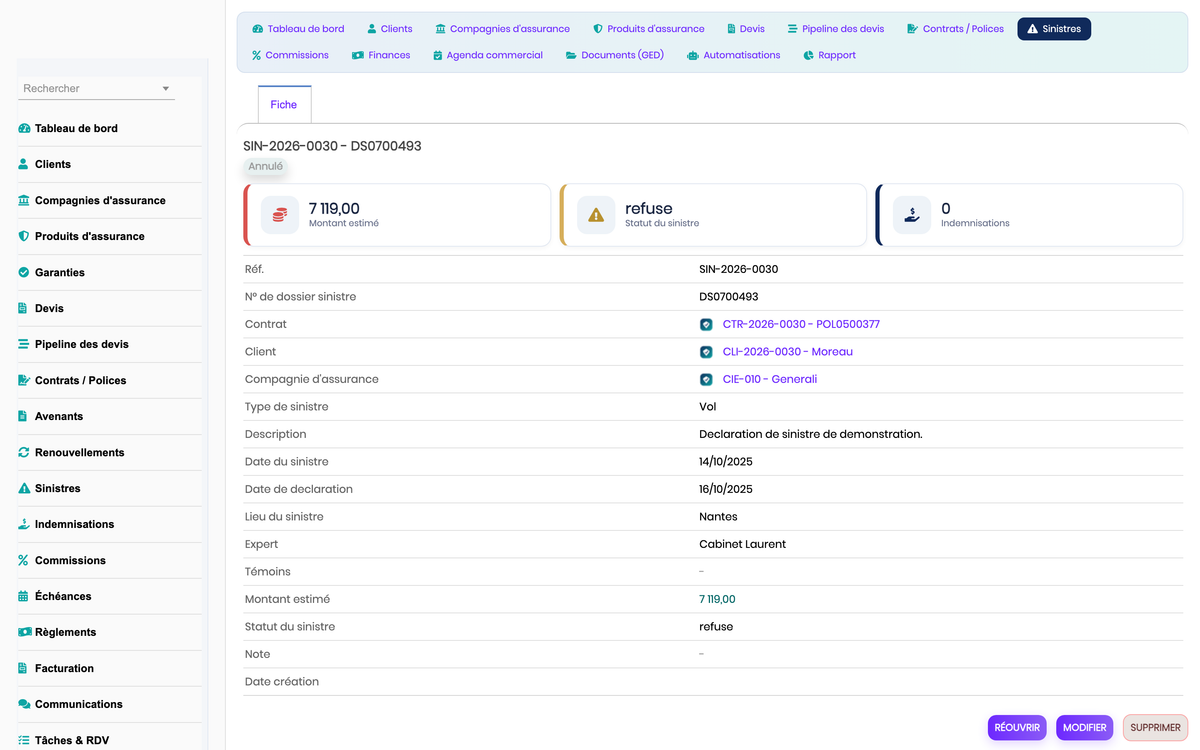Click the coins icon on Montant estimé card
Screen dimensions: 1200x750
[280, 215]
